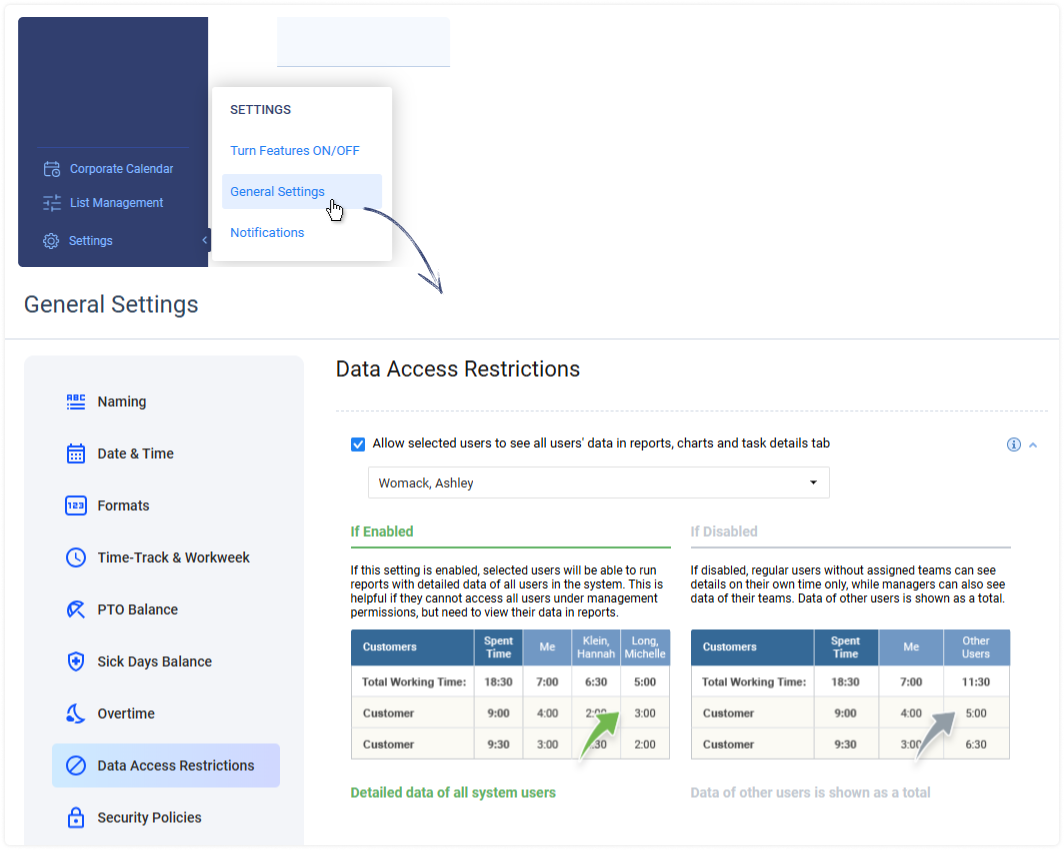Viewport: 1064px width, 850px height.
Task: Select the Date & Time calendar icon
Action: click(76, 453)
